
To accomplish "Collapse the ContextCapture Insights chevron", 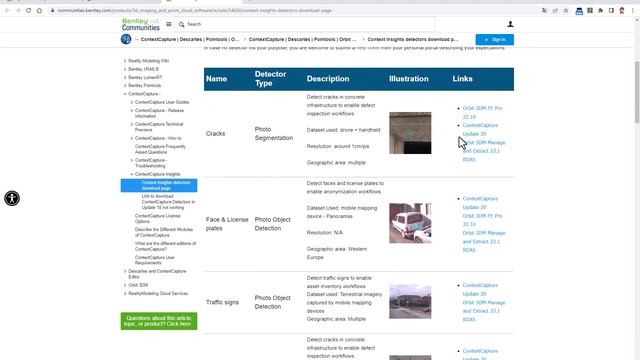I will coord(132,174).
